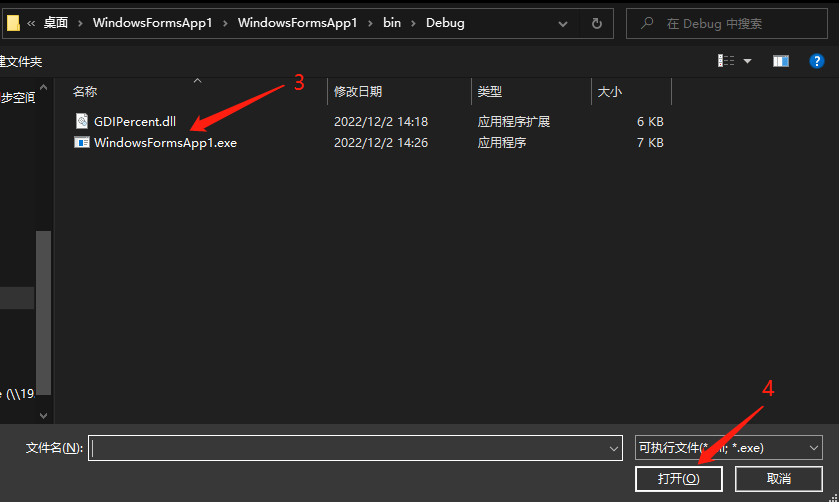Click the refresh button in the address bar
Screen dimensions: 839x502
pyautogui.click(x=597, y=24)
